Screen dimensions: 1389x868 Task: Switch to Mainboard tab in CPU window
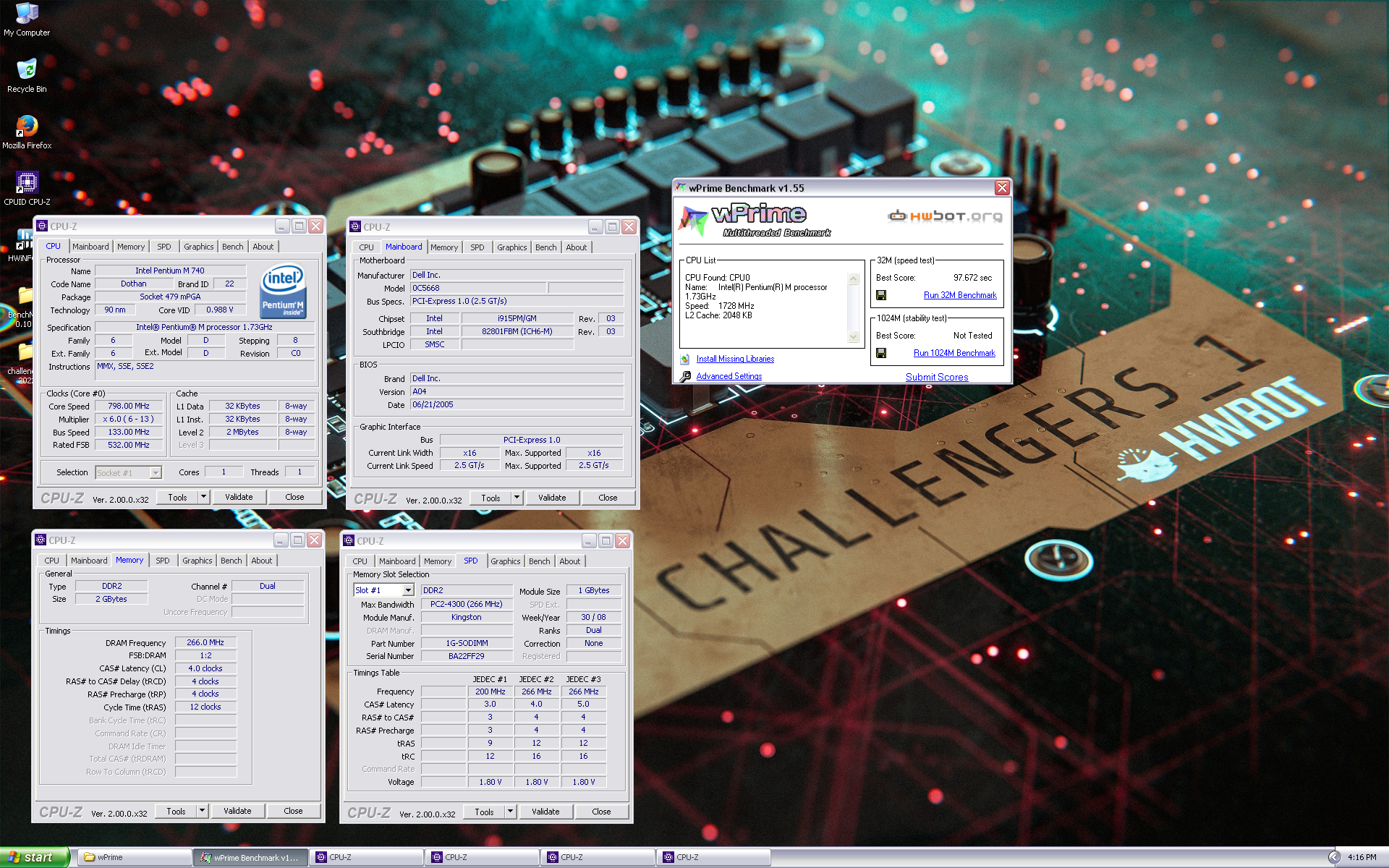90,247
